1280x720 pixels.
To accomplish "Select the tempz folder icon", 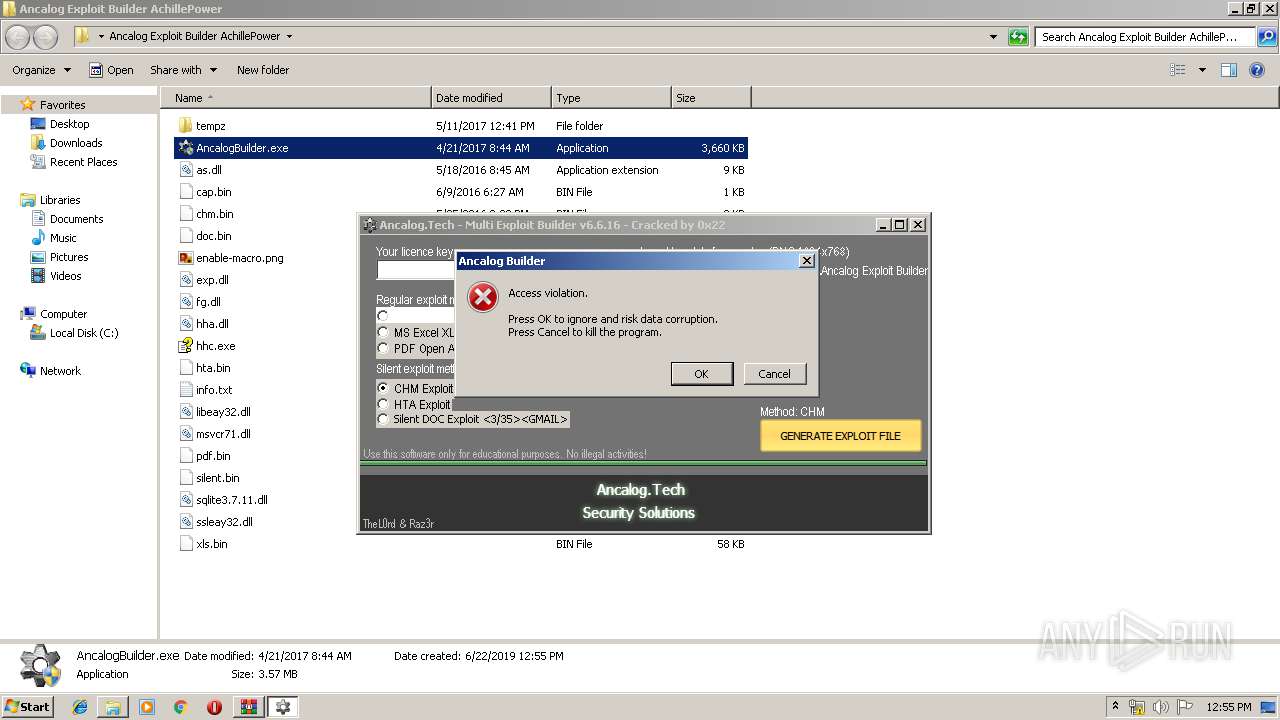I will (x=185, y=126).
